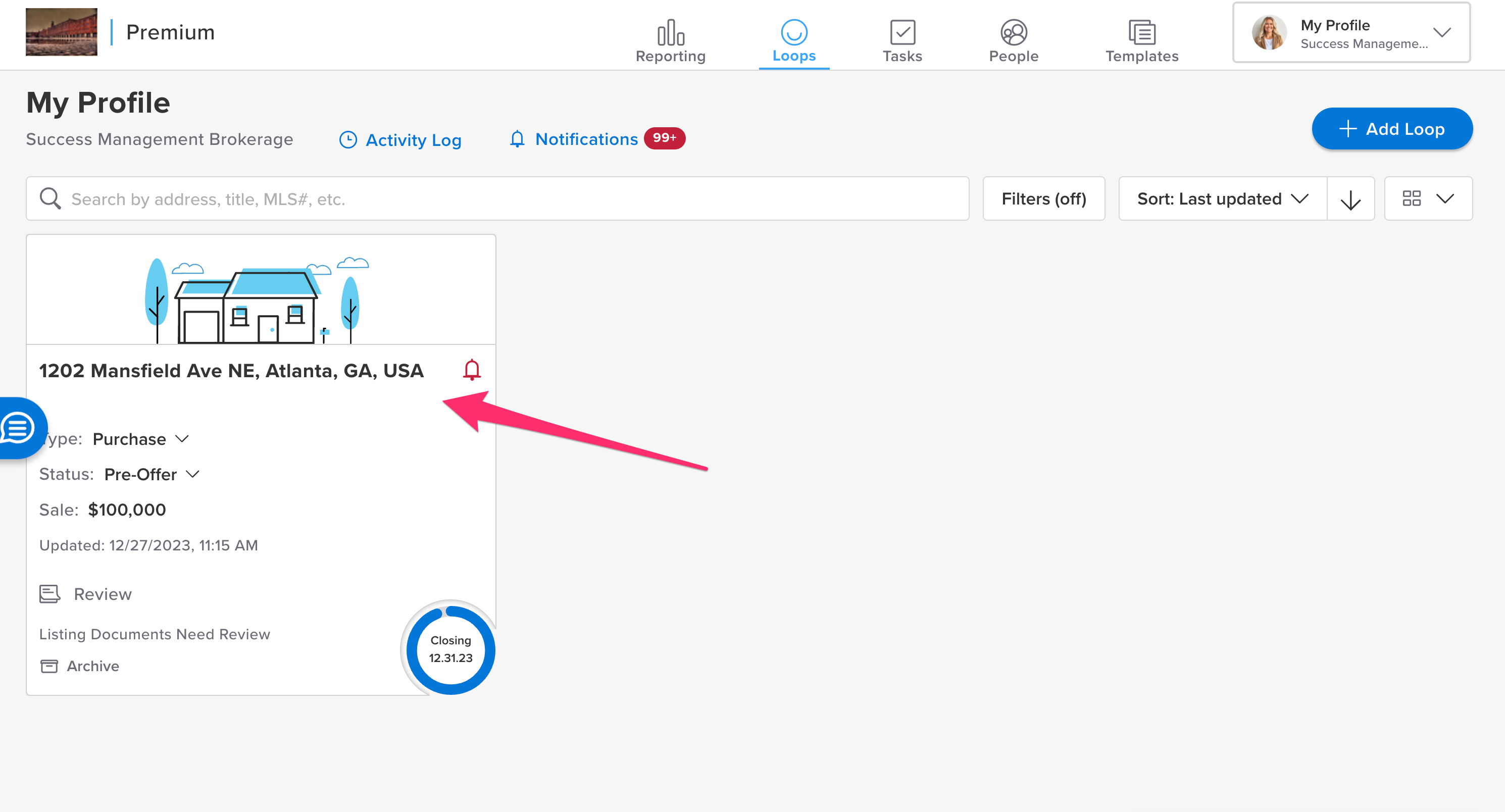1505x812 pixels.
Task: Open the blue chat support bubble
Action: coord(19,428)
